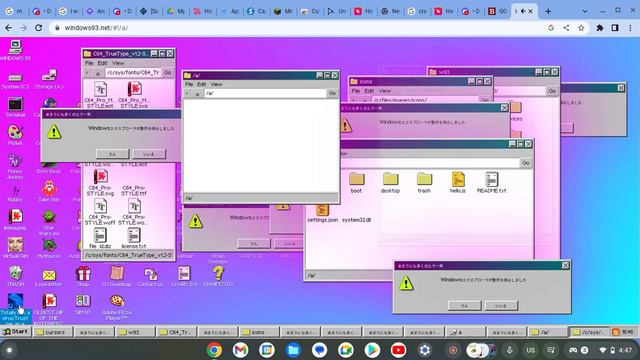Select the README.txt file

tap(492, 182)
